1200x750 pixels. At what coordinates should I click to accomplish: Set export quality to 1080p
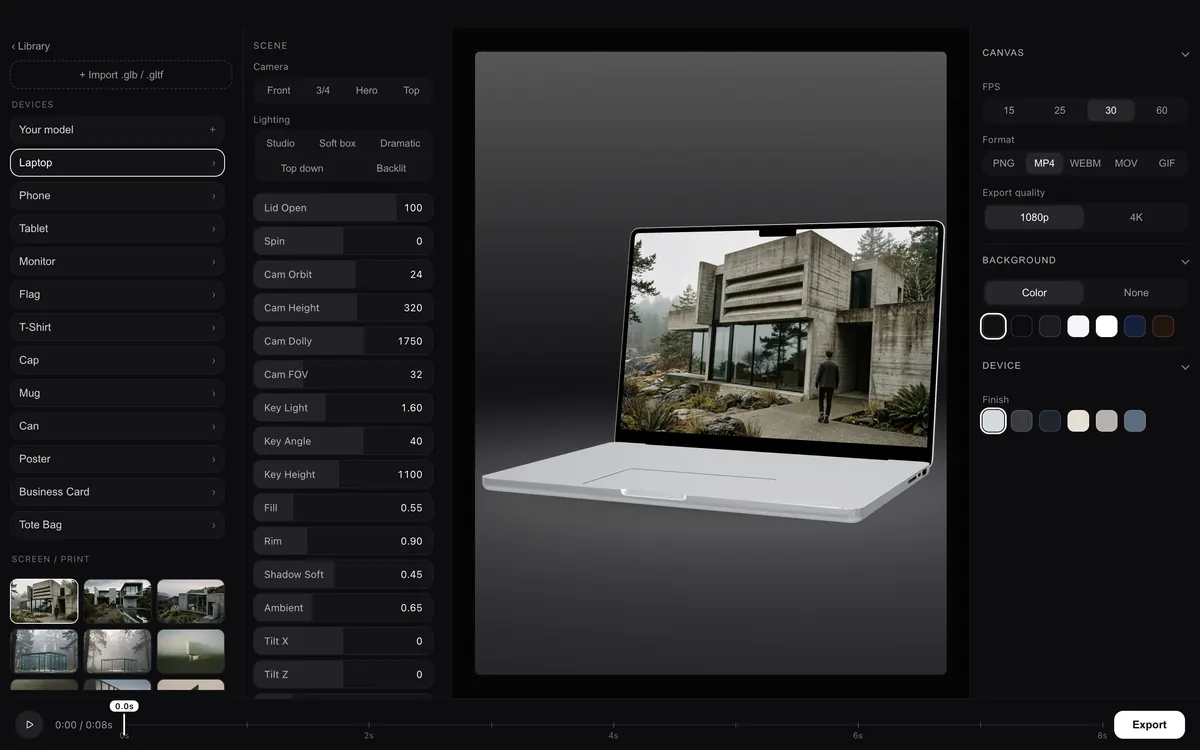pos(1034,218)
